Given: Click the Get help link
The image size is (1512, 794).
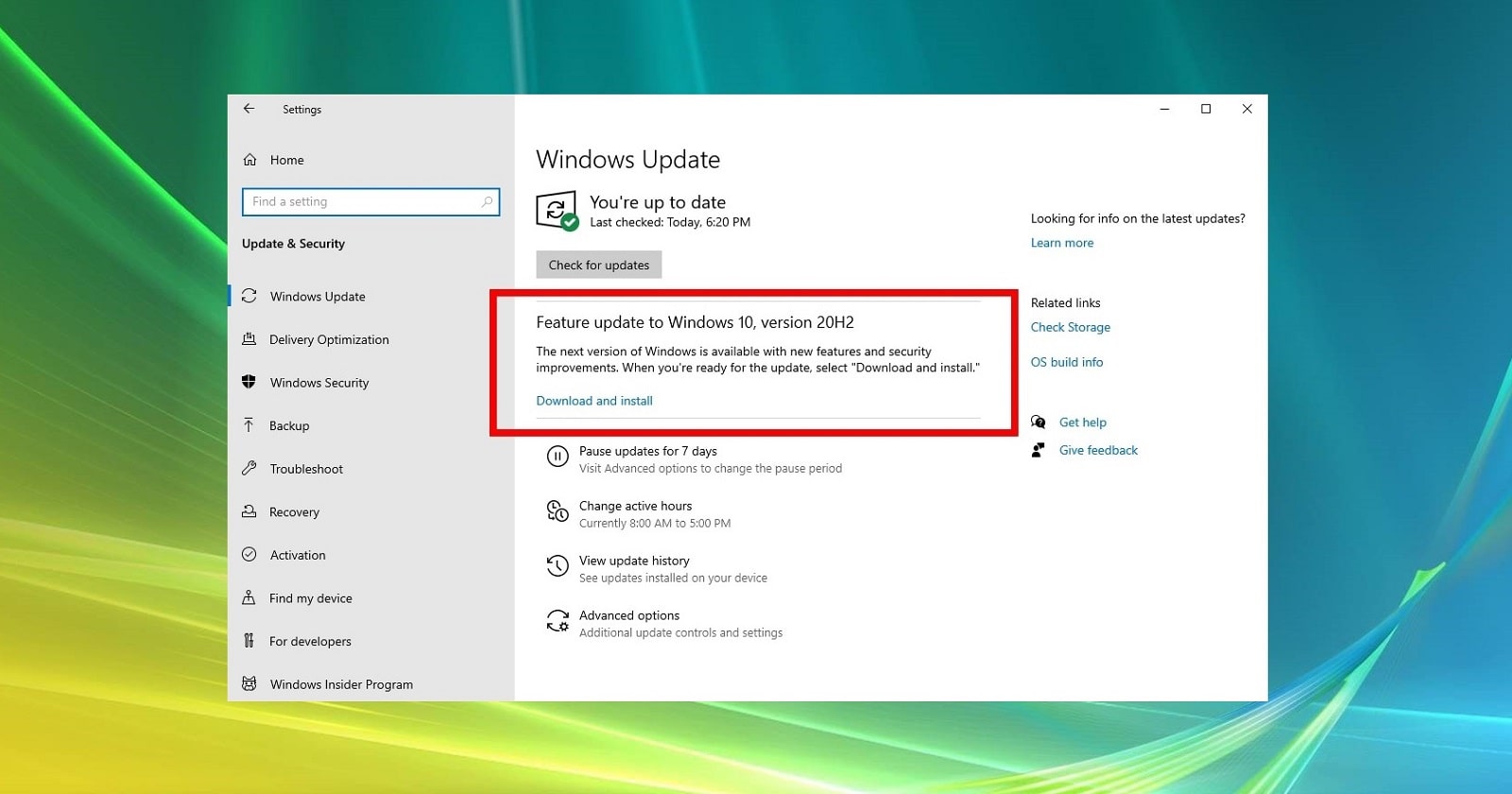Looking at the screenshot, I should pos(1083,423).
